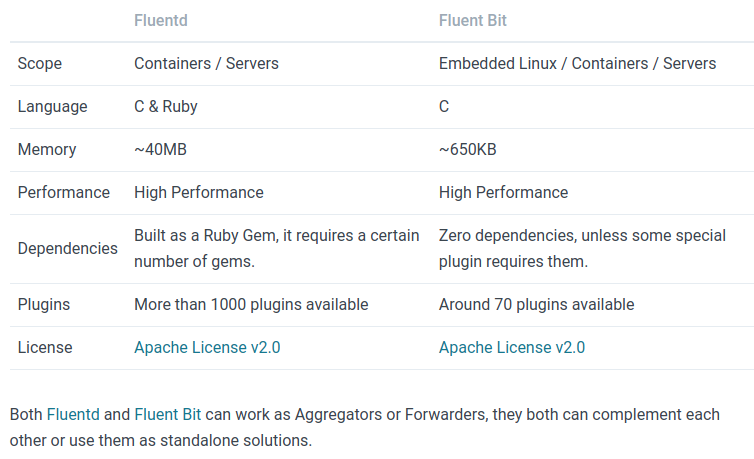The width and height of the screenshot is (754, 459).
Task: Select the Scope row label
Action: coord(40,63)
